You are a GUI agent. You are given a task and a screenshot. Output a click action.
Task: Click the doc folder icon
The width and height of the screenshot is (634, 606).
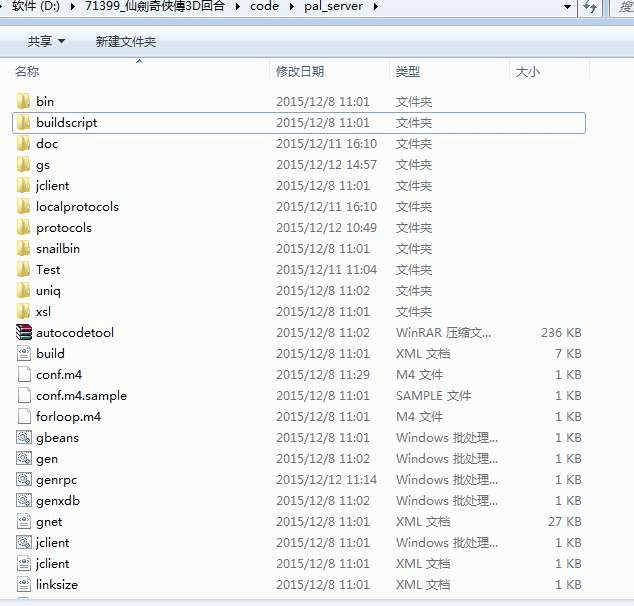[23, 144]
